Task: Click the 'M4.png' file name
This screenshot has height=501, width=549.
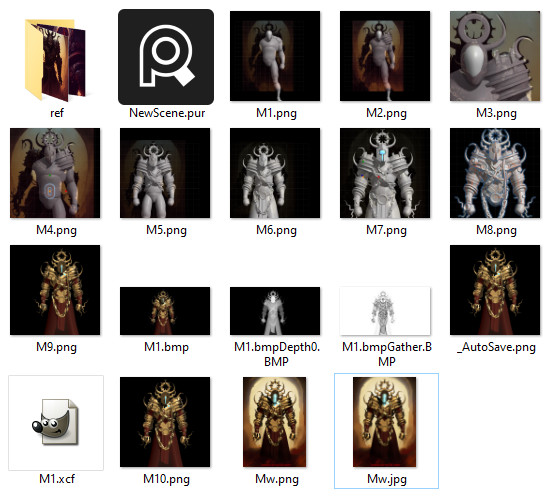Action: pos(56,230)
